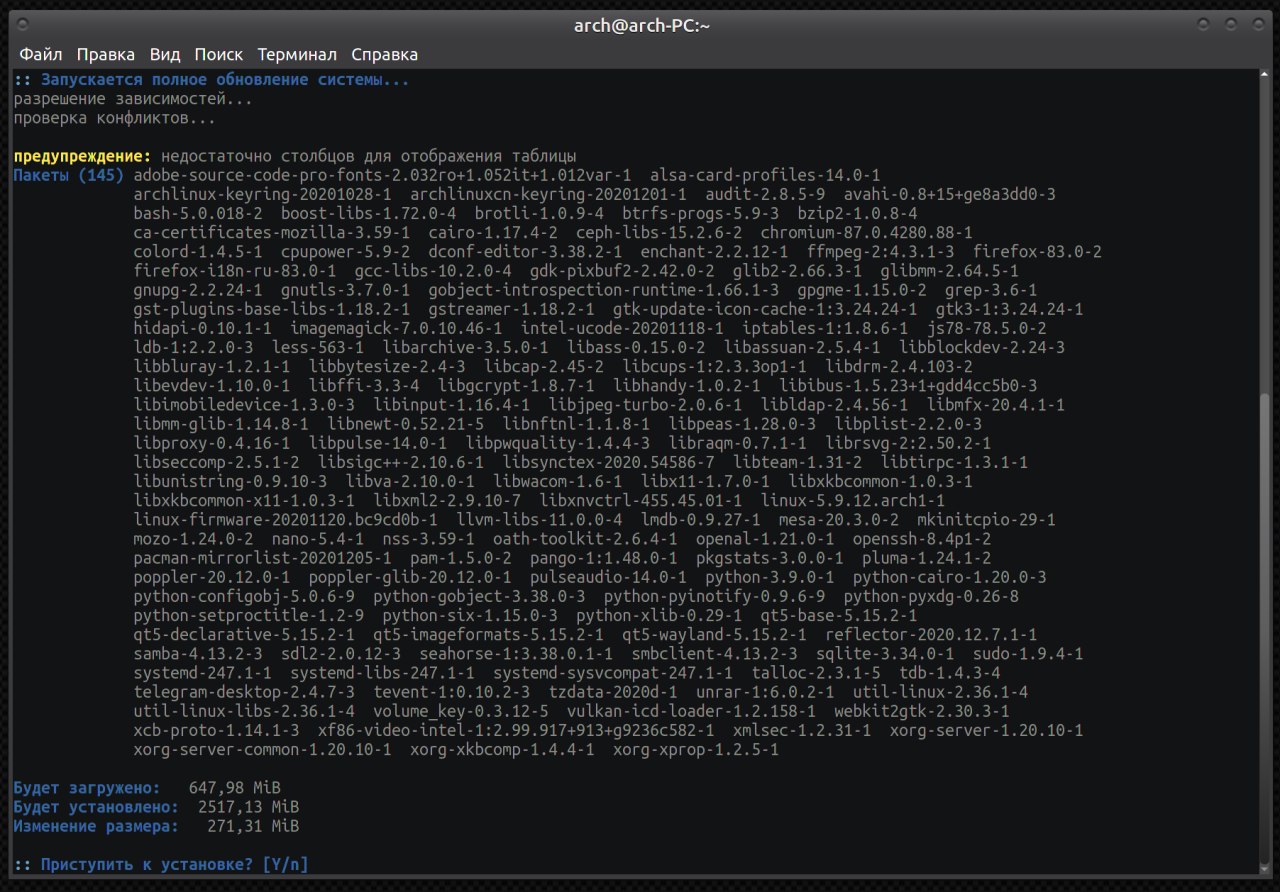Image resolution: width=1280 pixels, height=892 pixels.
Task: Click the "Пакеты (145)" label
Action: point(68,176)
